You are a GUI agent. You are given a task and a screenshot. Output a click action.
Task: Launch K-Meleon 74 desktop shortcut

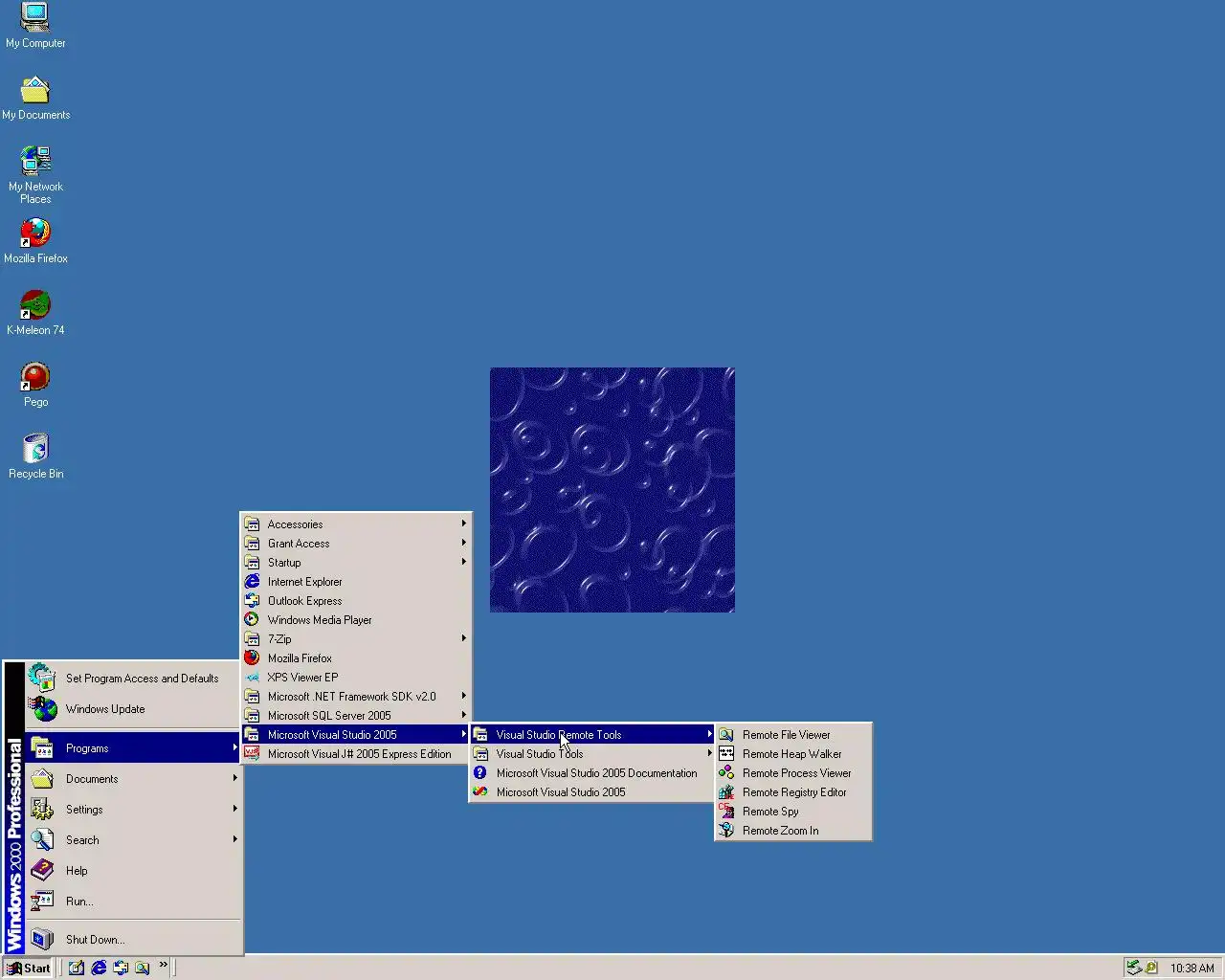35,313
